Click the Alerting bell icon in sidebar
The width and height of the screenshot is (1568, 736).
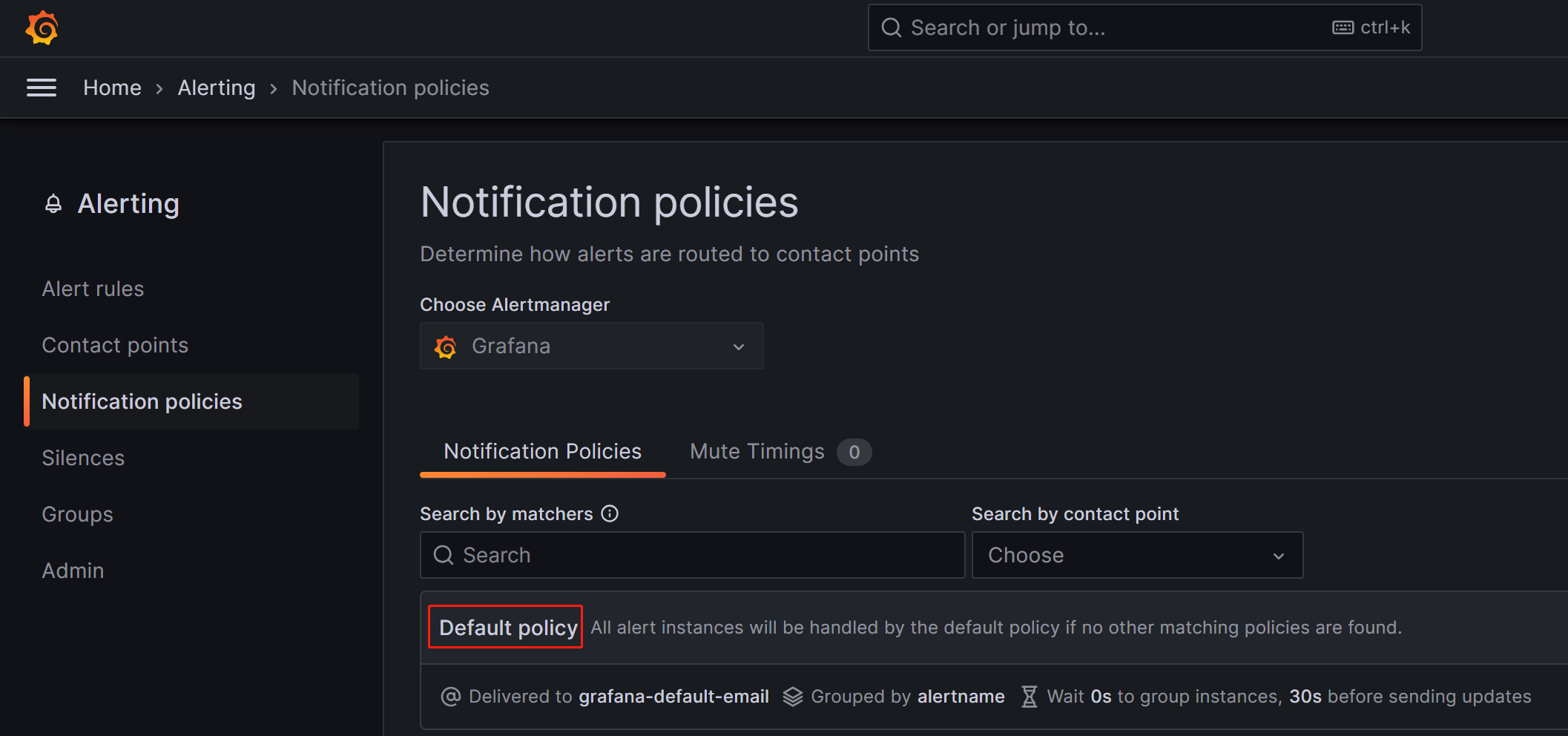[x=53, y=204]
